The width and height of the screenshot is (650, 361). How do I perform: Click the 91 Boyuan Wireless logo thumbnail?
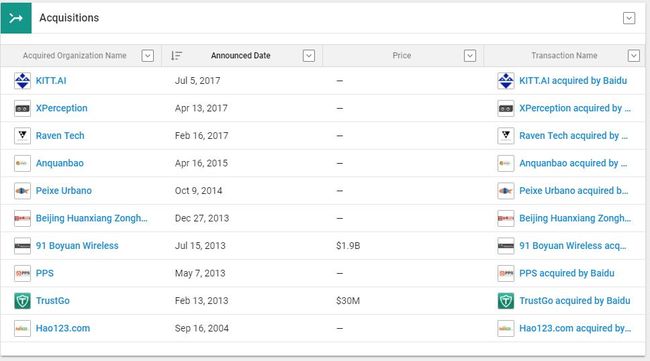pos(22,246)
